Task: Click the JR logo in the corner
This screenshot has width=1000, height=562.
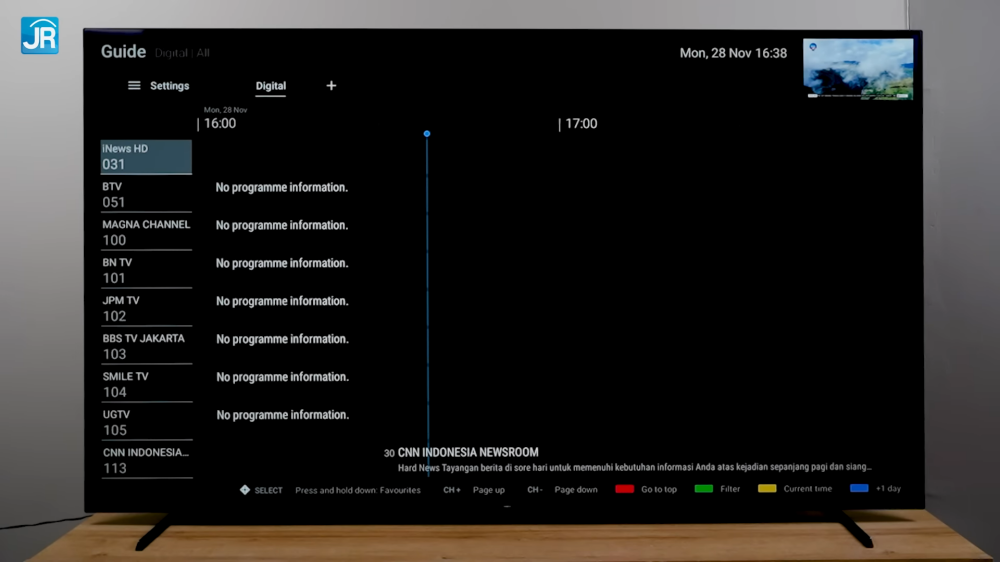Action: (x=39, y=35)
